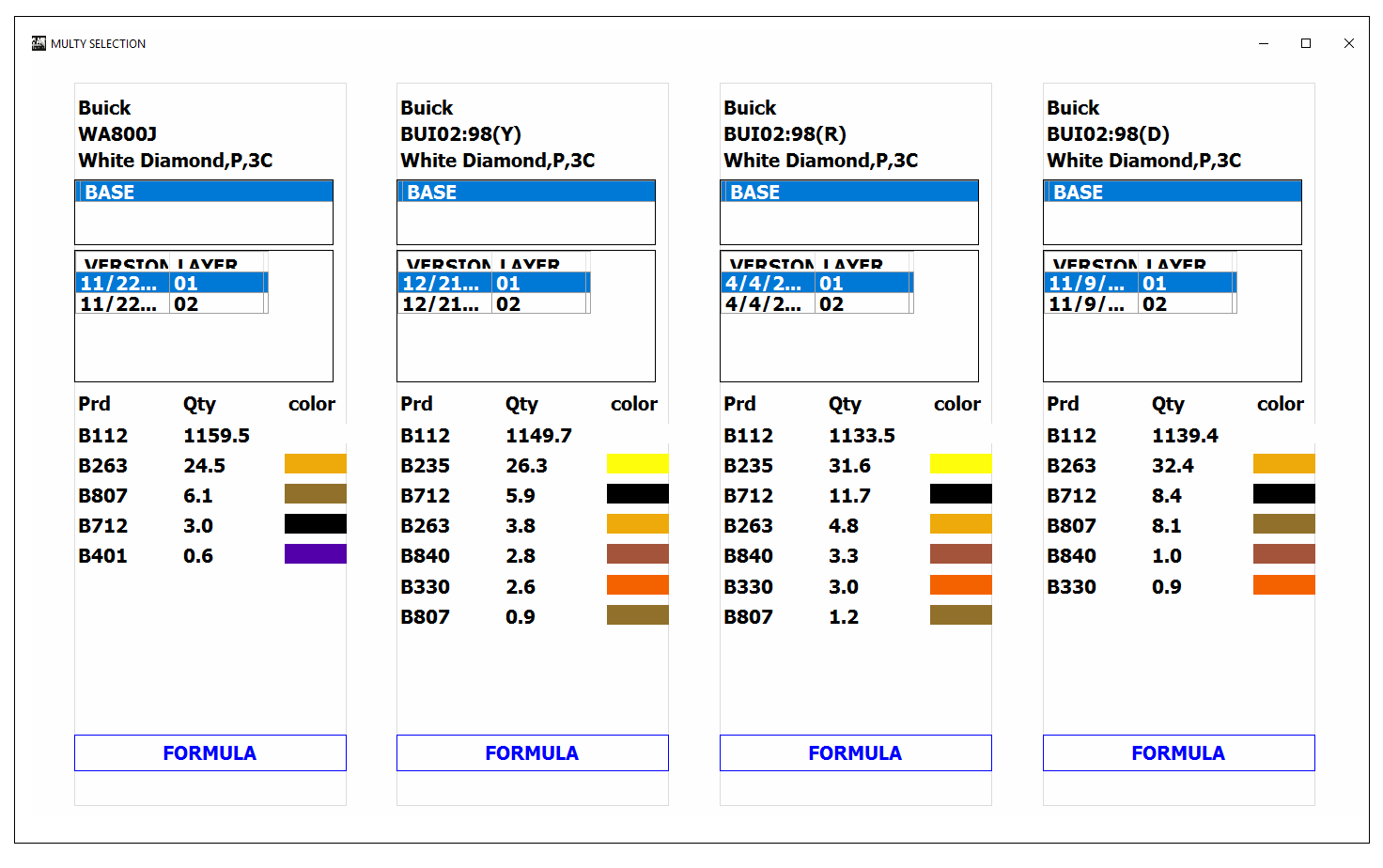
Task: Click the B401 purple swatch in WA800J panel
Action: (316, 553)
